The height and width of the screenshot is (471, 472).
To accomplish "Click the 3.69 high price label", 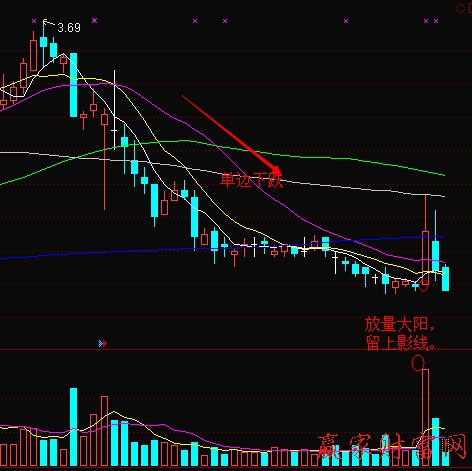I will pyautogui.click(x=69, y=28).
